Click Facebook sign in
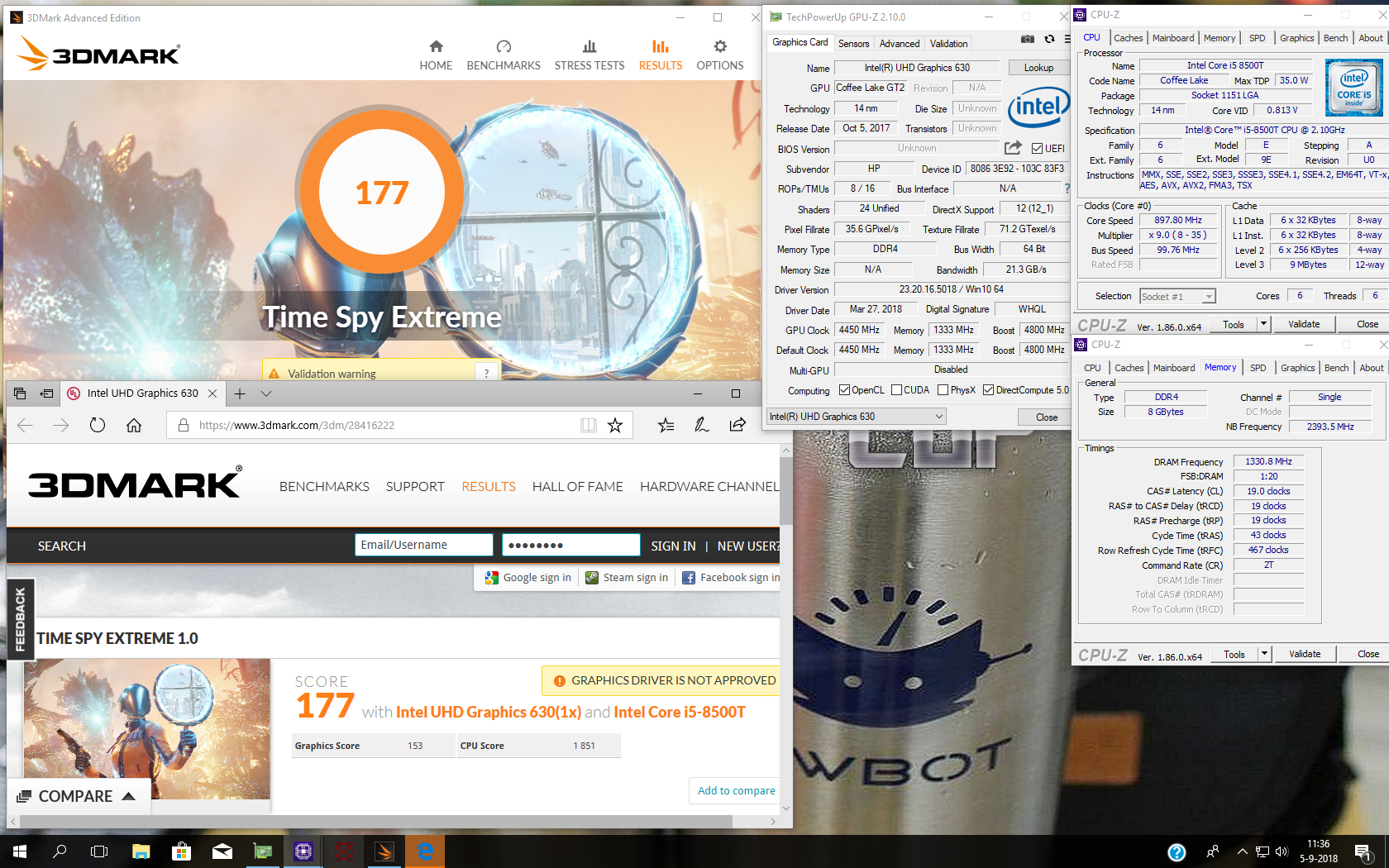Image resolution: width=1389 pixels, height=868 pixels. coord(731,578)
